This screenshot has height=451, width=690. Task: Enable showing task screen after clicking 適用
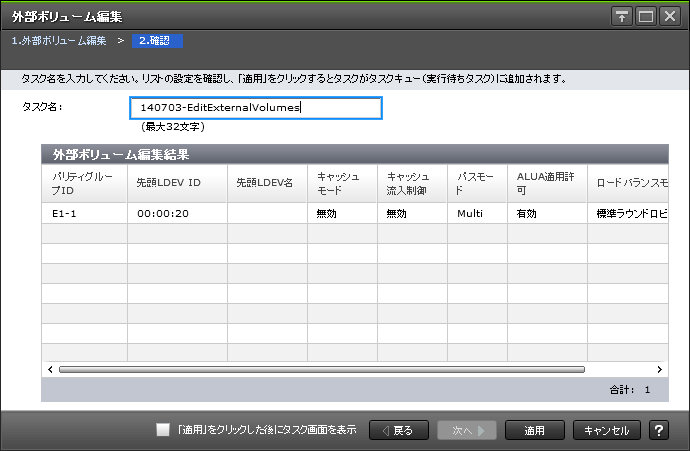[x=163, y=429]
